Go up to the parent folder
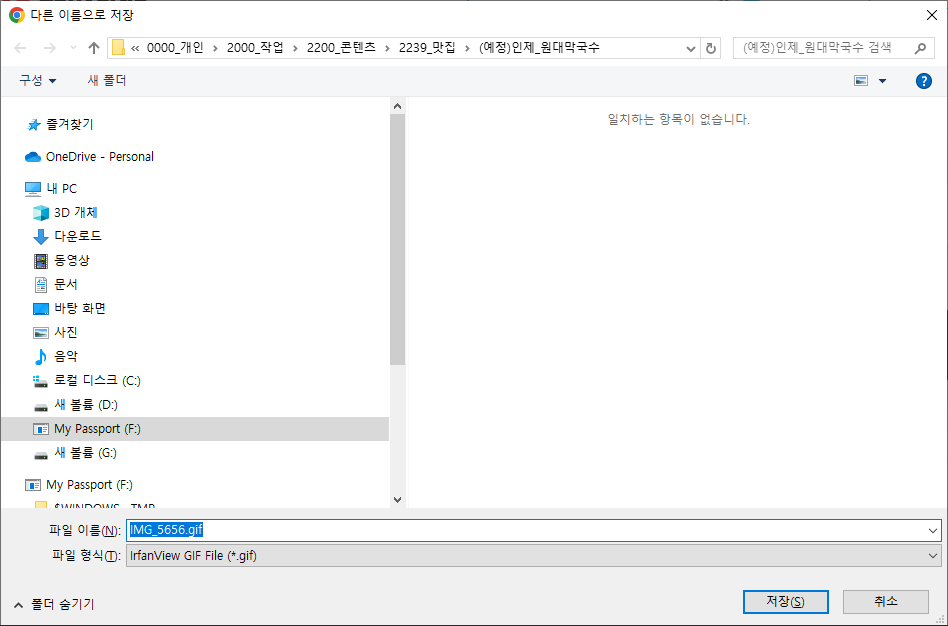Screen dimensions: 948x626 93,47
